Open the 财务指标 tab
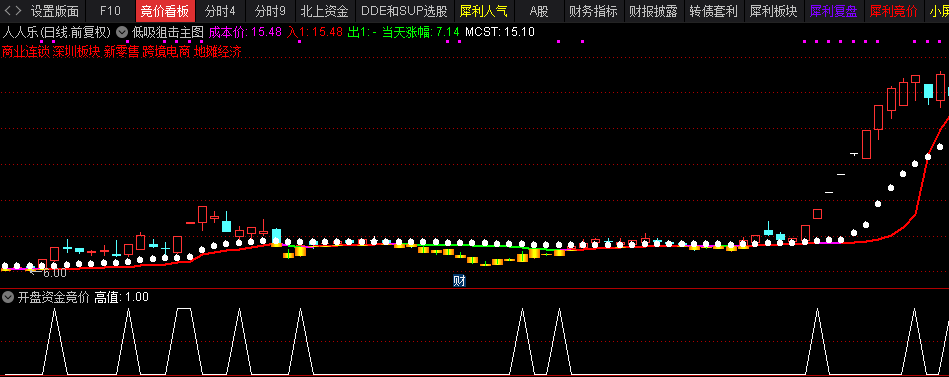 pos(593,11)
